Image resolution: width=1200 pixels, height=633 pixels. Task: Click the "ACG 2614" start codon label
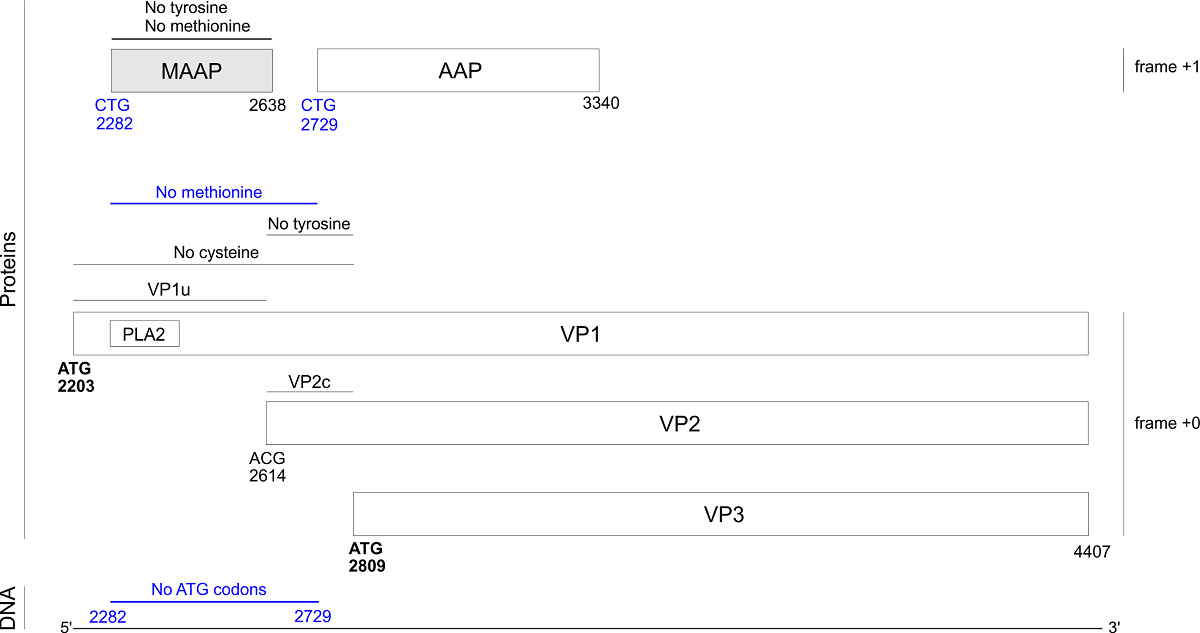point(267,467)
